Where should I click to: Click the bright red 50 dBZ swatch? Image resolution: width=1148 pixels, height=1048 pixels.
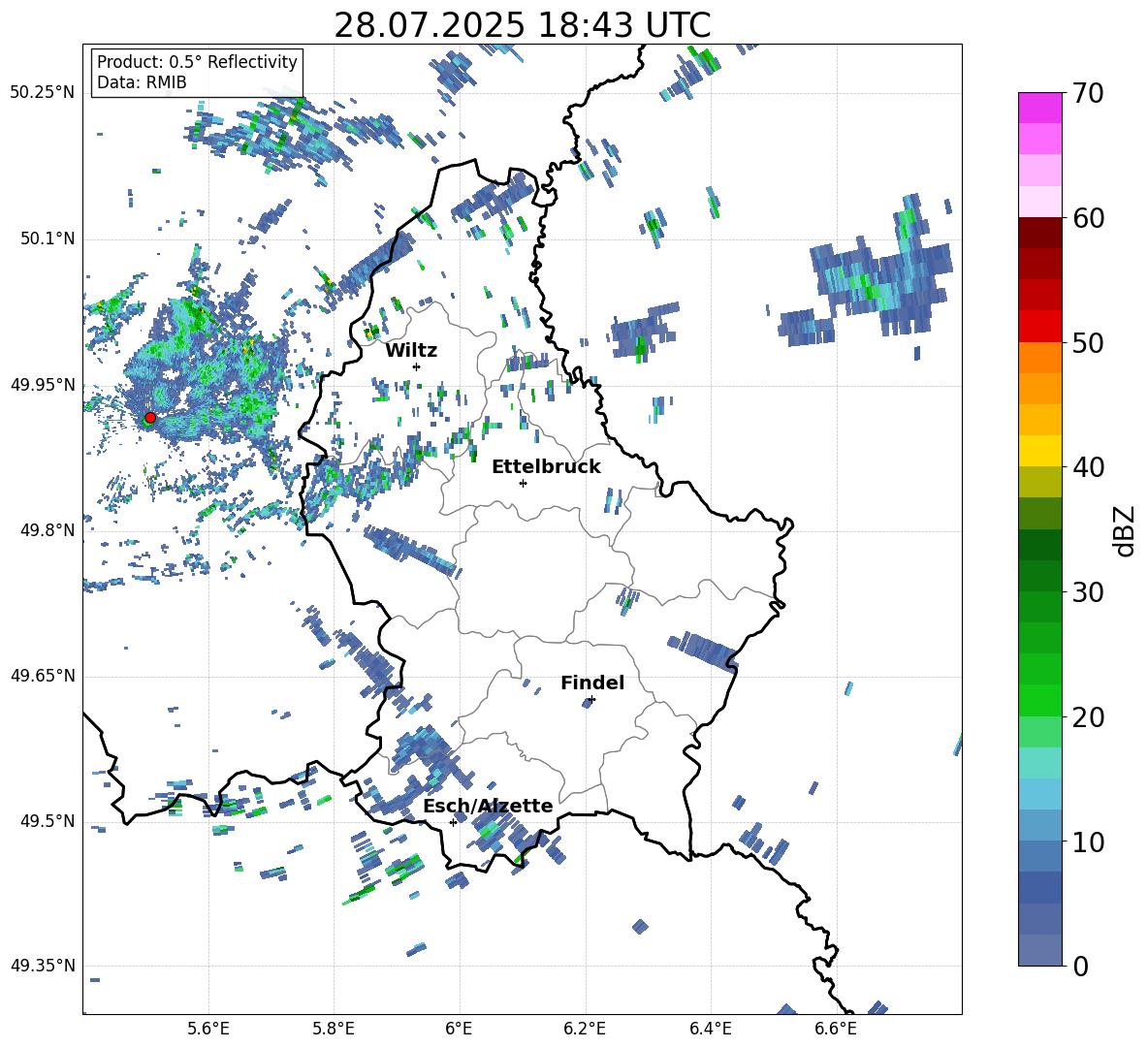point(1040,327)
